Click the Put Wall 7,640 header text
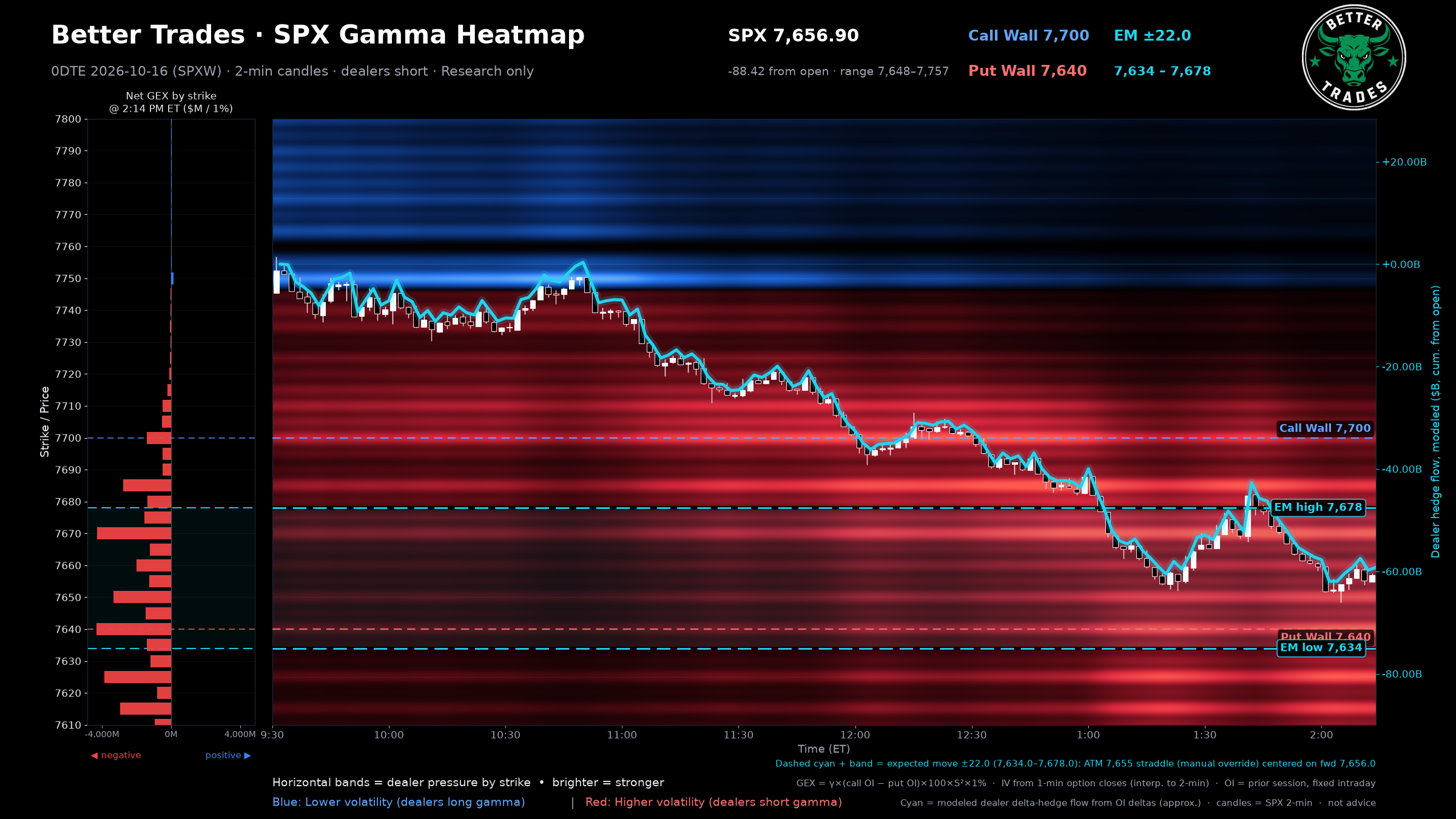Image resolution: width=1456 pixels, height=819 pixels. coord(1027,71)
